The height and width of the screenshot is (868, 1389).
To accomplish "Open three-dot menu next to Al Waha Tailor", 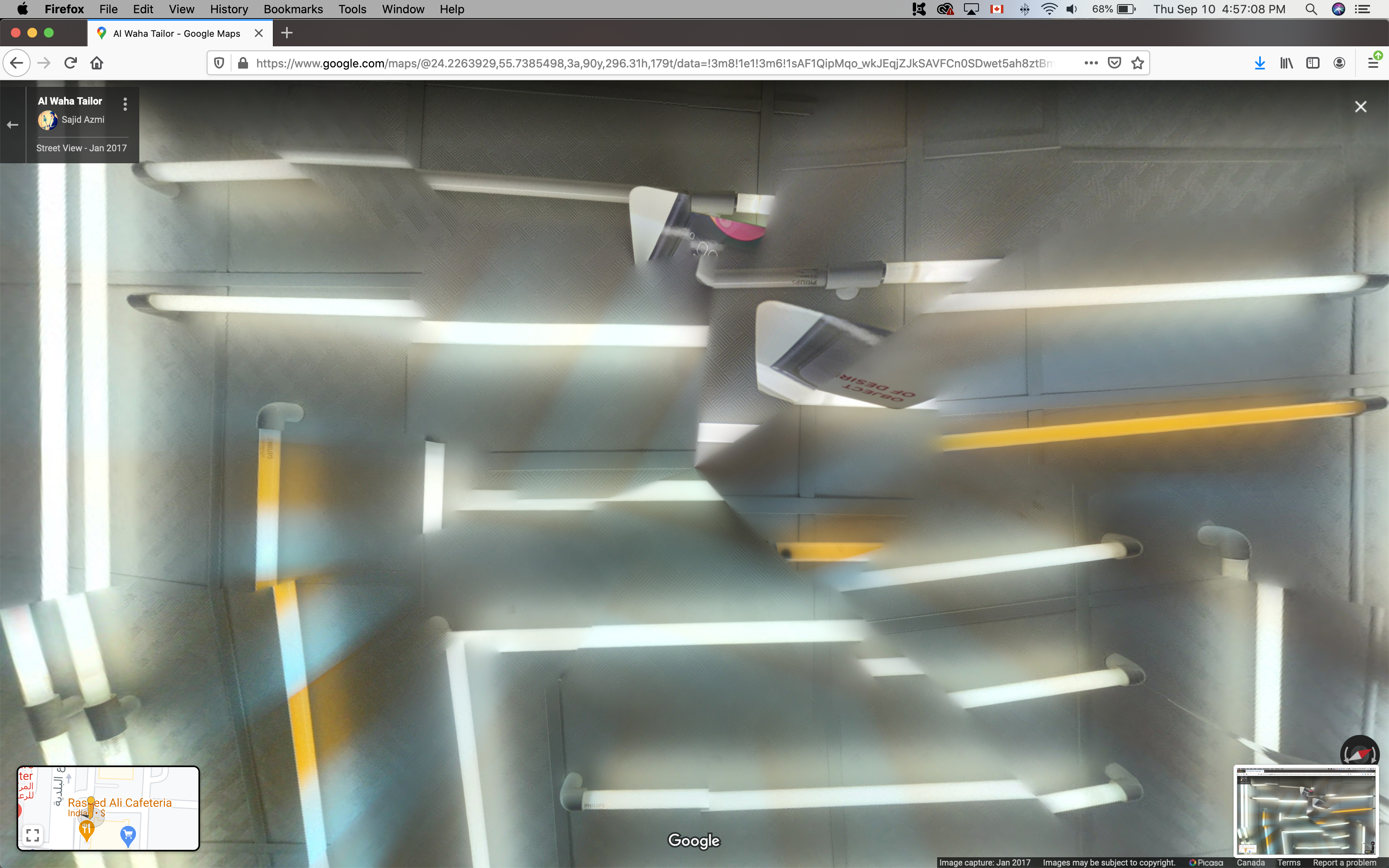I will [x=125, y=104].
